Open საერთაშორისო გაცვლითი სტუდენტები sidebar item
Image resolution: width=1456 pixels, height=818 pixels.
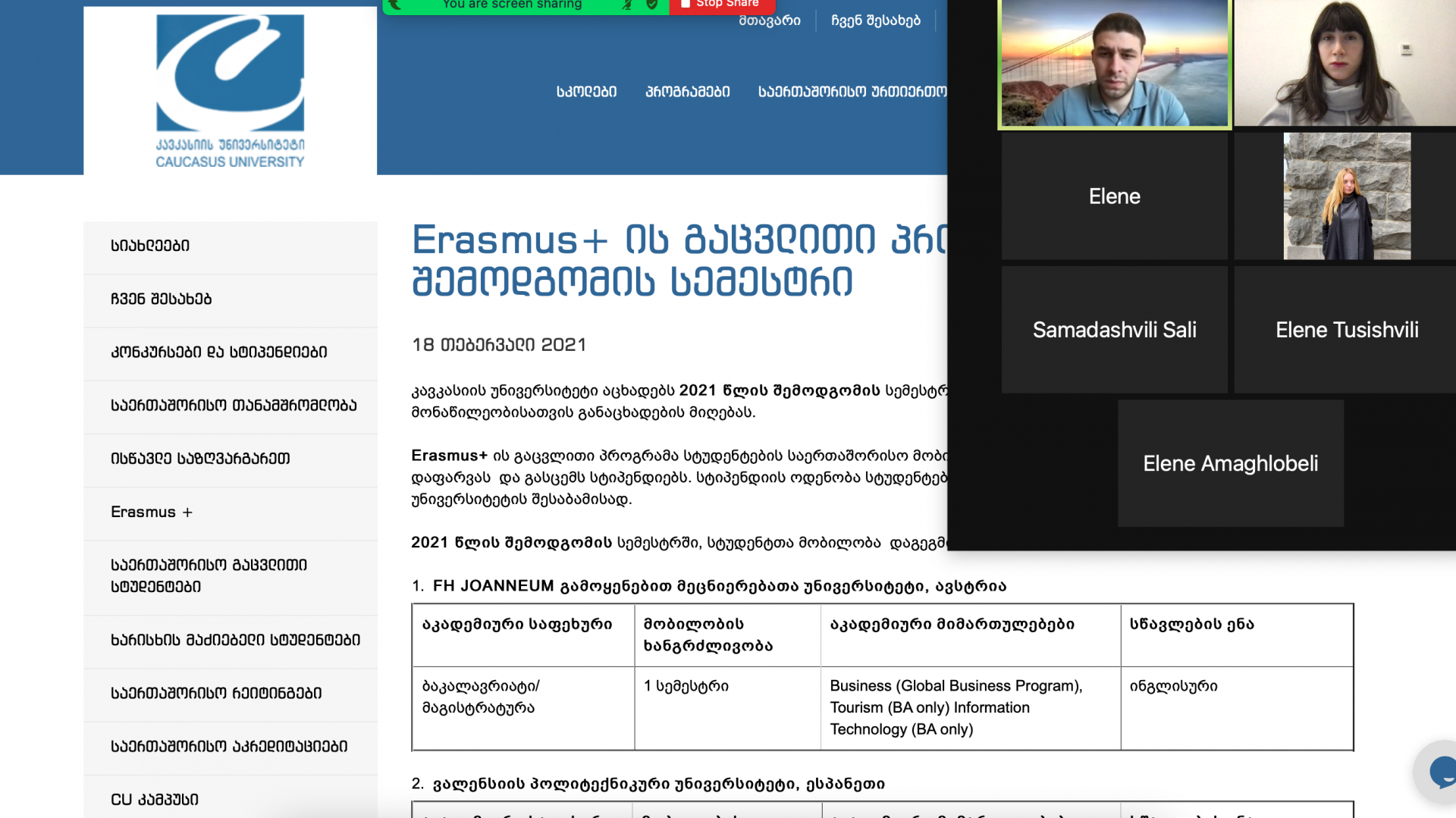[x=230, y=576]
